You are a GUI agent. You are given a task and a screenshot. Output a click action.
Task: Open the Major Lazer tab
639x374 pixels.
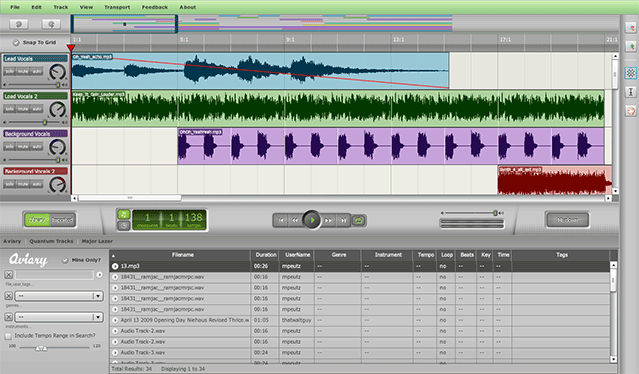tap(97, 241)
